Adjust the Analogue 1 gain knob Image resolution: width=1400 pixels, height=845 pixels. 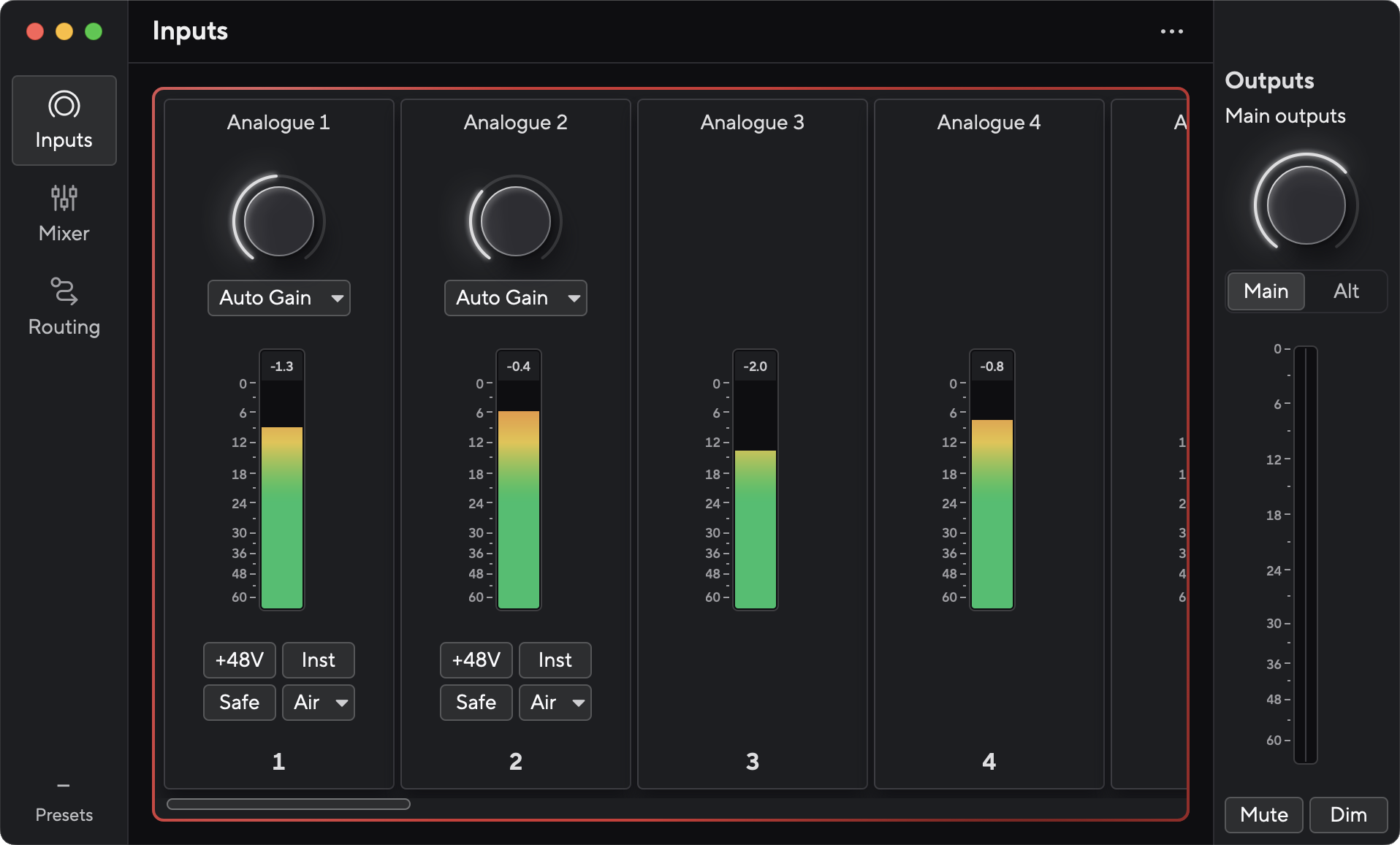tap(279, 221)
